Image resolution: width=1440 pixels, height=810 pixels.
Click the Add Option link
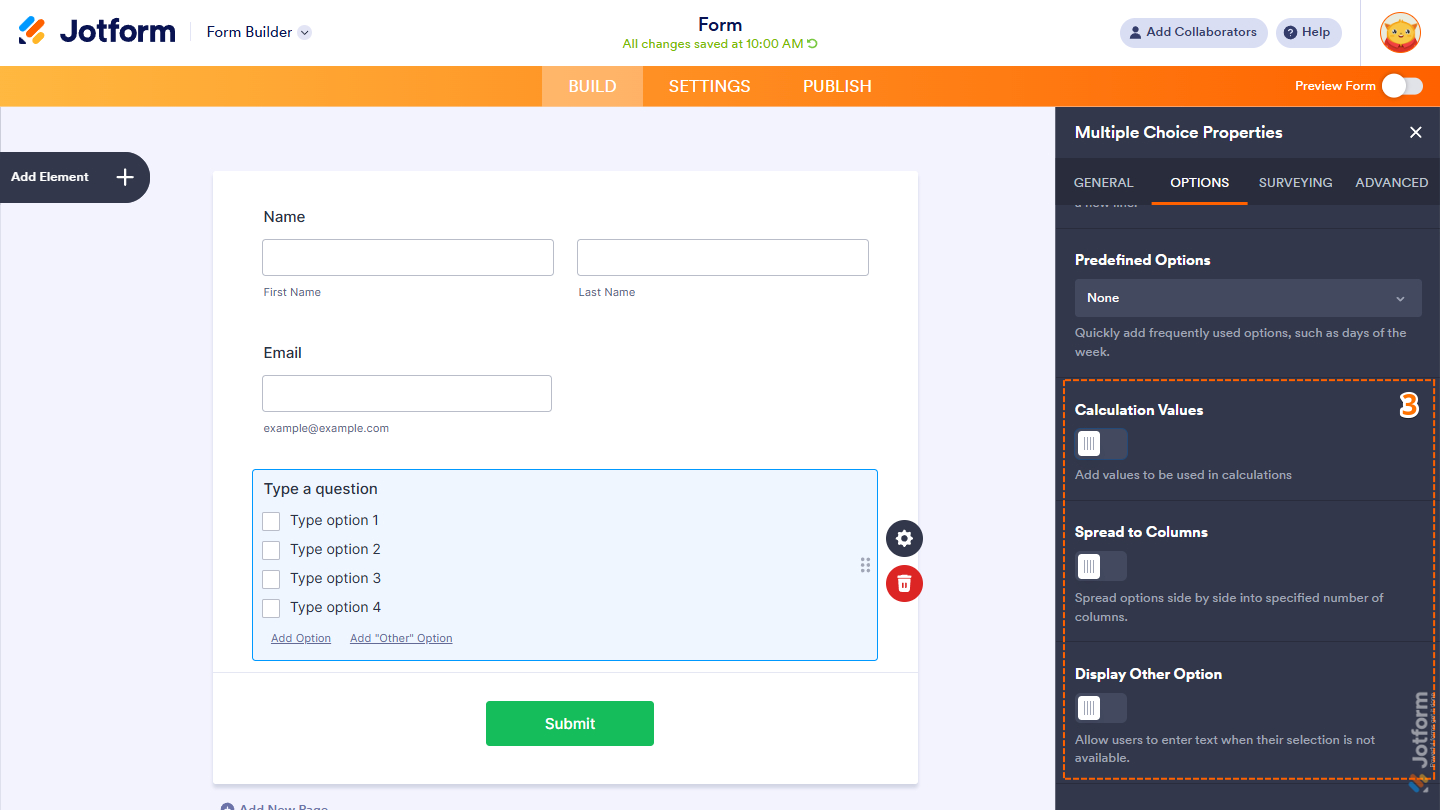point(301,638)
